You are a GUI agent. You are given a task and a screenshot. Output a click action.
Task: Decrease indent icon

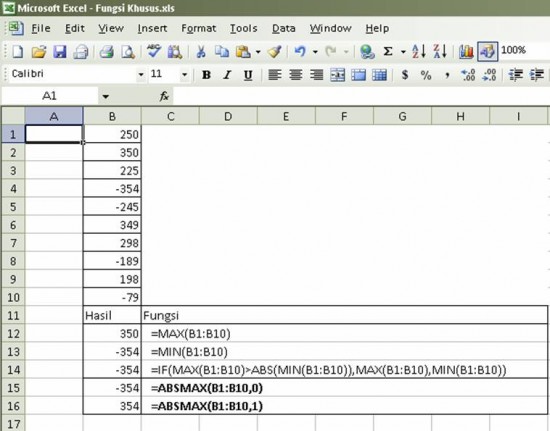coord(515,75)
